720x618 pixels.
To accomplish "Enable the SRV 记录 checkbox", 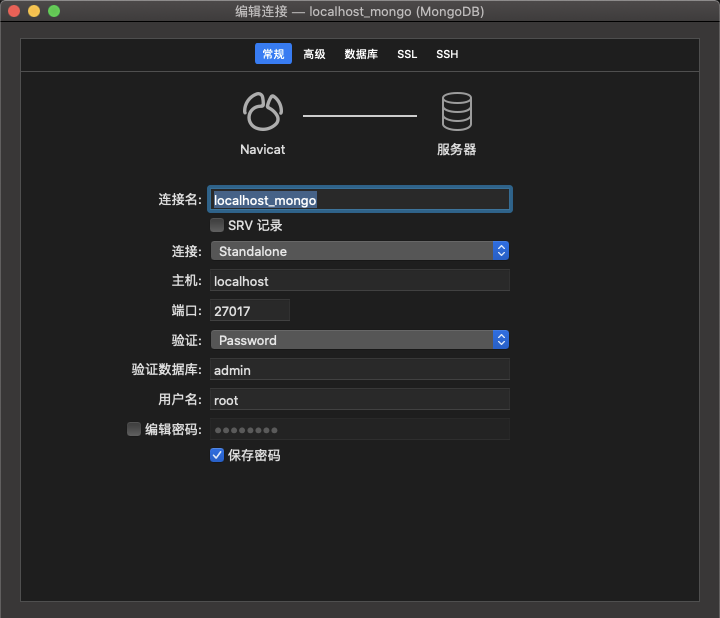I will pos(217,225).
